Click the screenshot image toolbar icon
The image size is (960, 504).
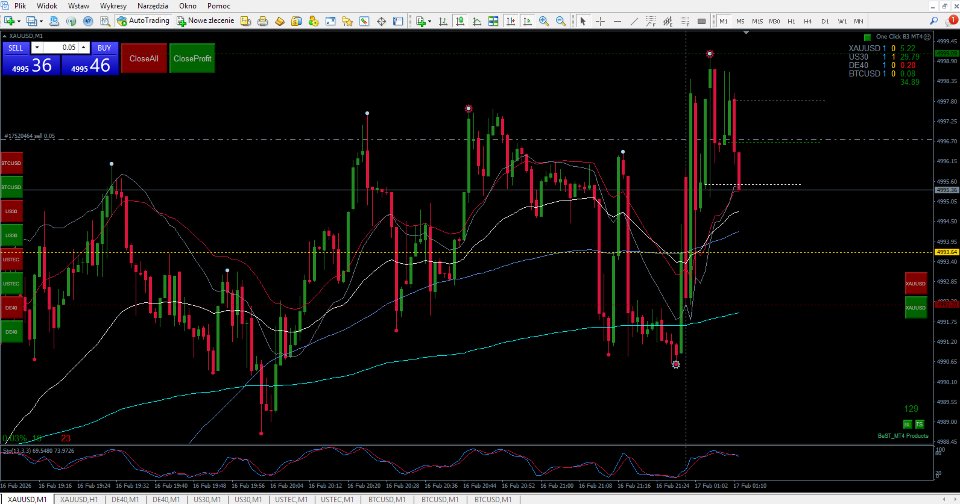coord(330,21)
